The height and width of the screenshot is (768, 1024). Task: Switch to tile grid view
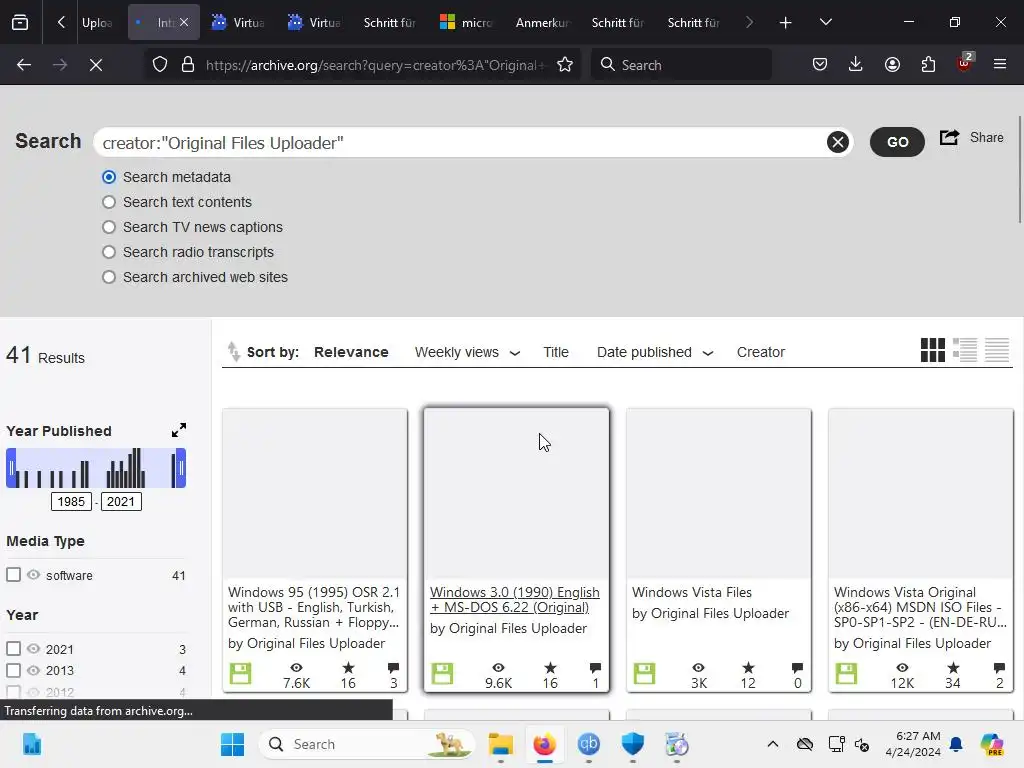933,350
